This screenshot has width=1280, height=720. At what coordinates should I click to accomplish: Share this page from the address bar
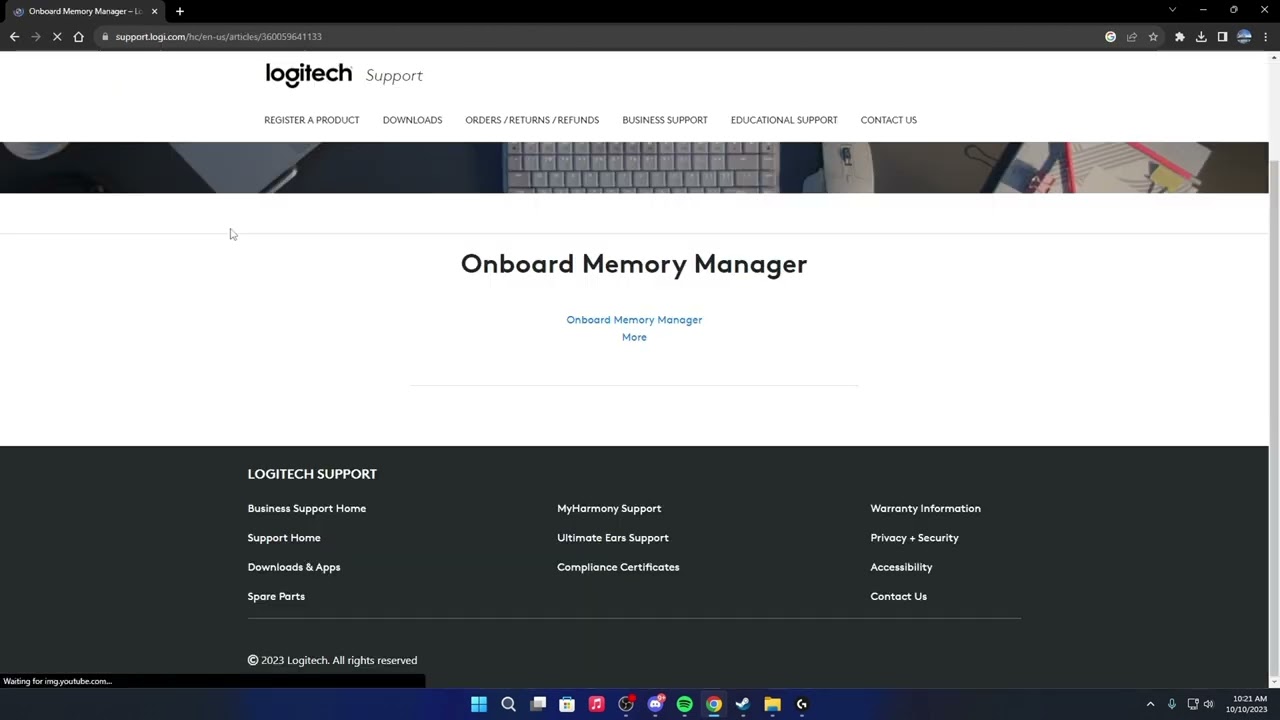[1132, 37]
